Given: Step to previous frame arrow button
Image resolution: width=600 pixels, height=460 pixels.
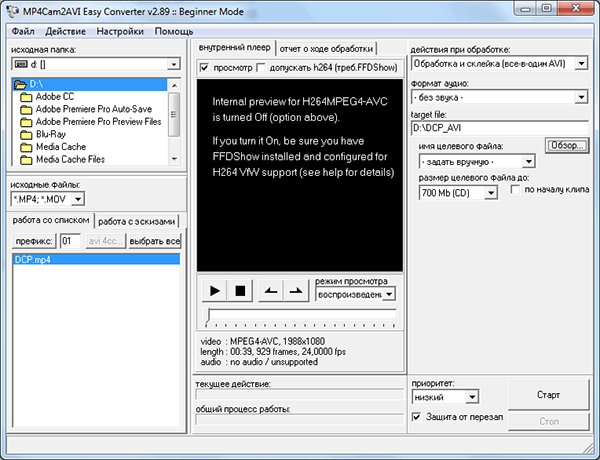Looking at the screenshot, I should coord(271,291).
